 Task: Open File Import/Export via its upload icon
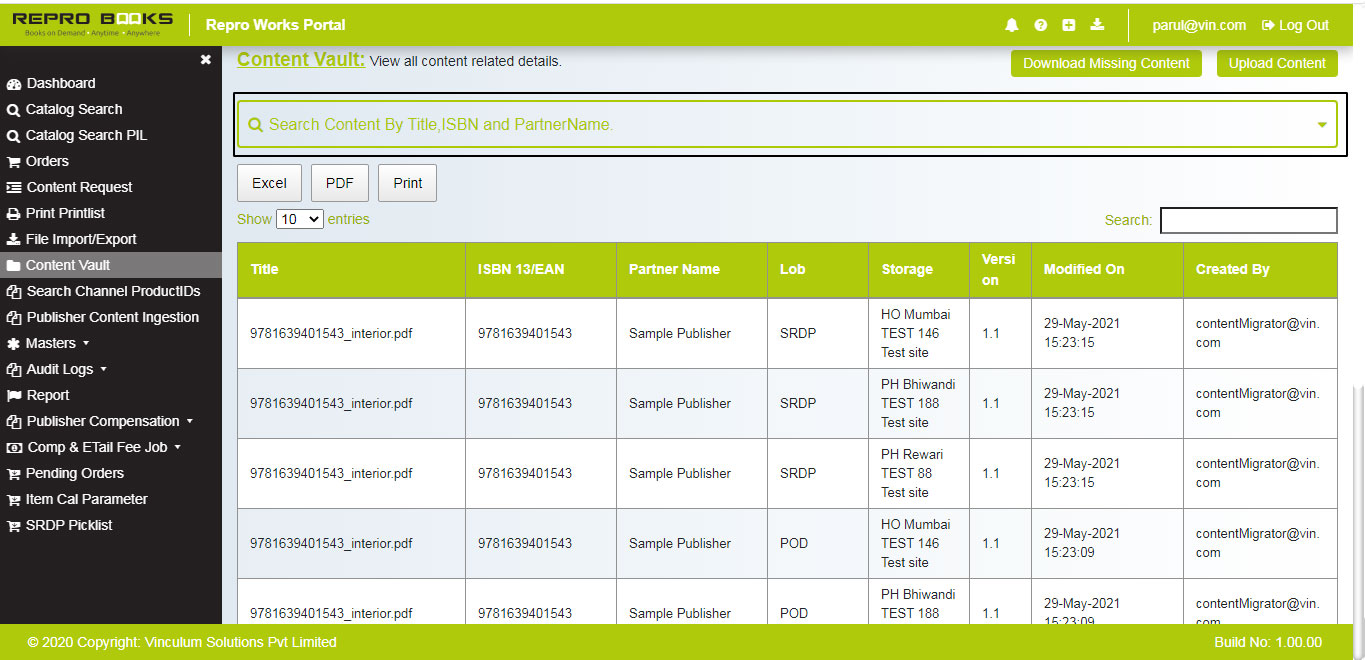(12, 239)
